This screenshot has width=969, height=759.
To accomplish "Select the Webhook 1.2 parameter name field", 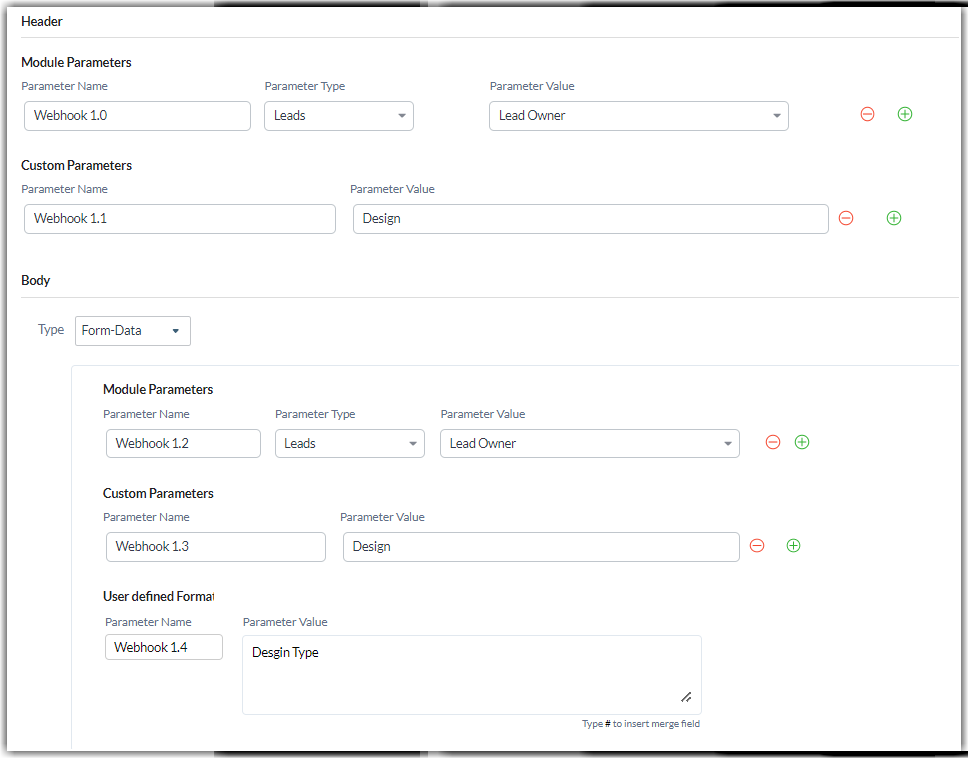I will 183,444.
